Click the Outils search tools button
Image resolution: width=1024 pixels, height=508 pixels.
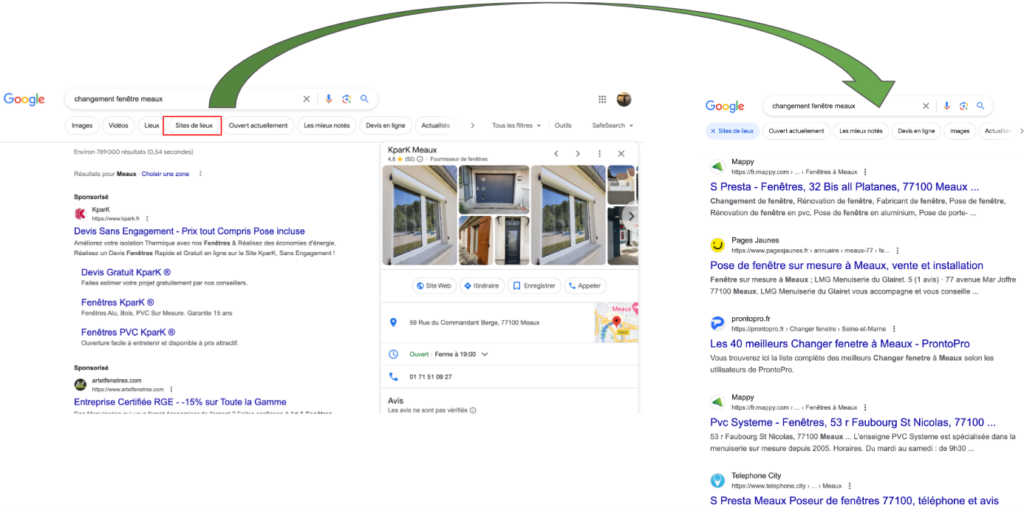(x=563, y=125)
